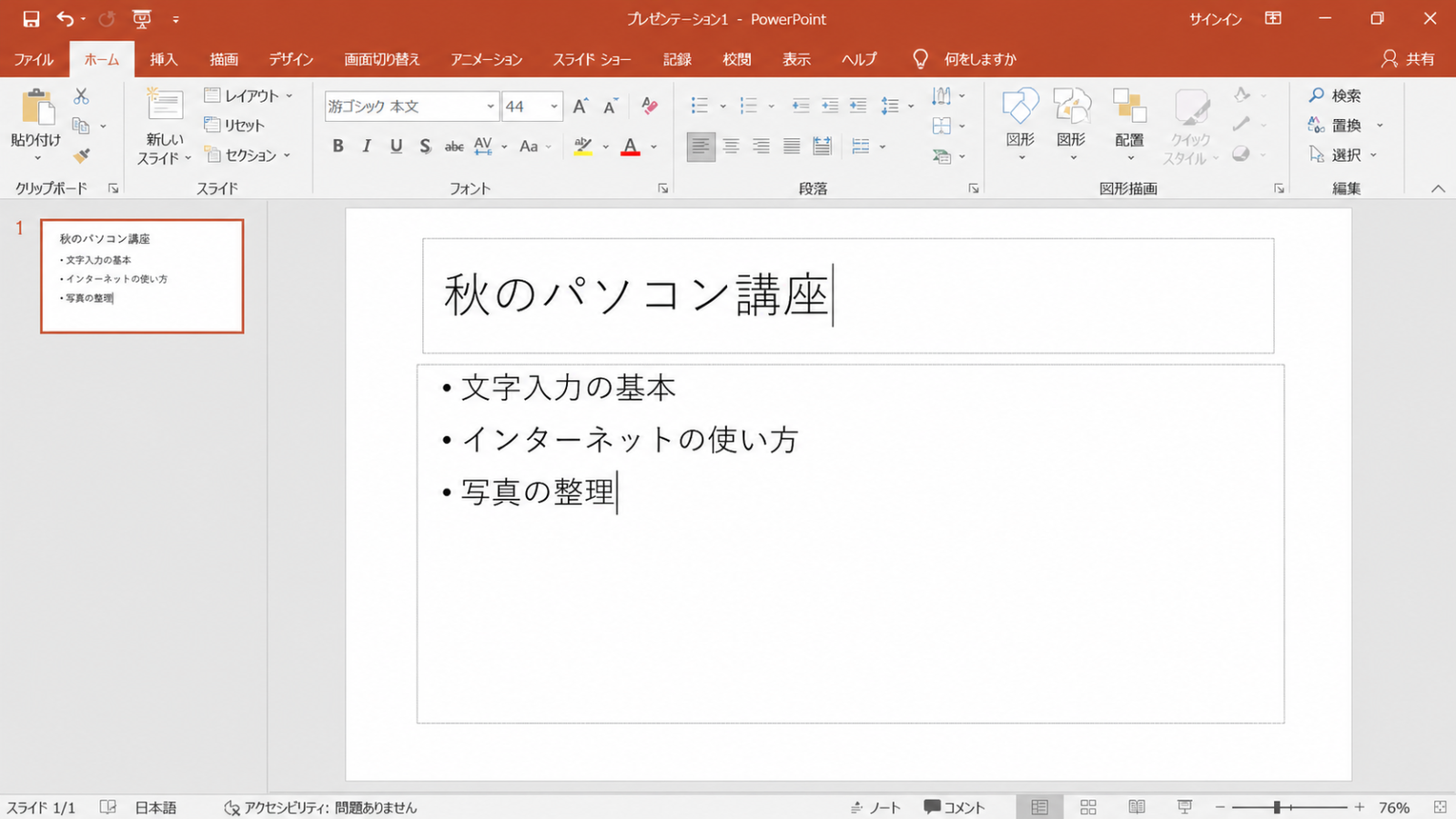Start slide show from status bar icon
Screen dimensions: 1456x819
[x=1185, y=807]
